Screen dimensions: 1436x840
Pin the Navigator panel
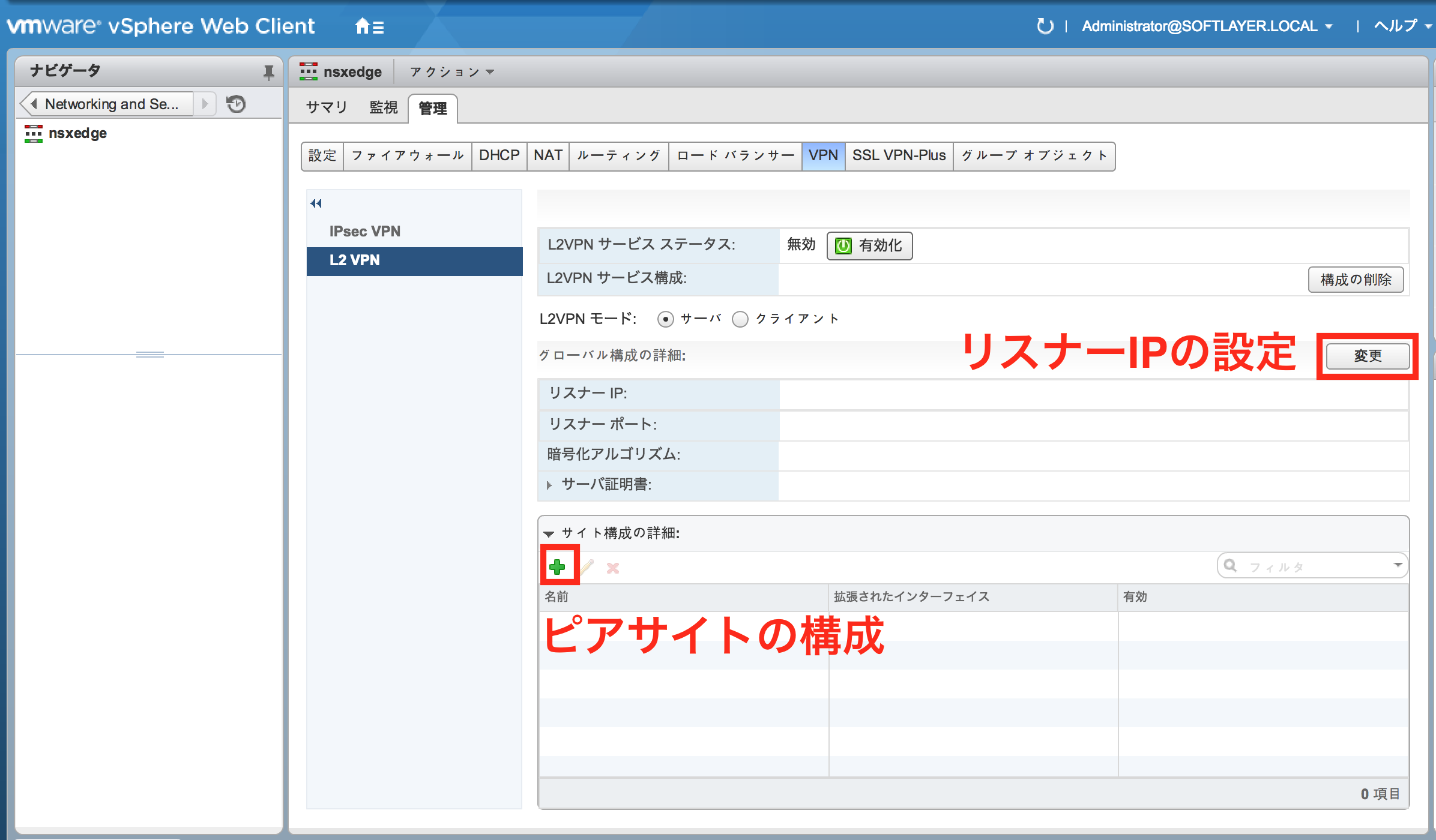tap(268, 73)
